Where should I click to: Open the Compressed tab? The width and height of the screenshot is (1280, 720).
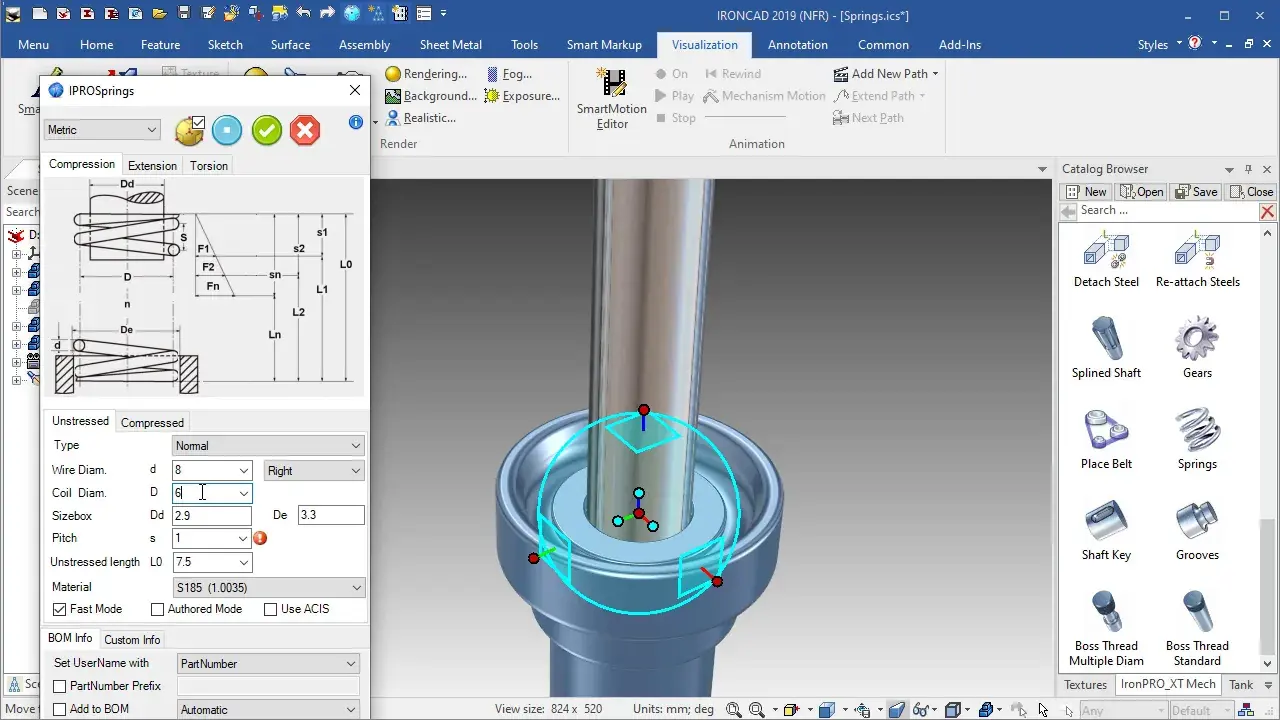click(x=152, y=423)
